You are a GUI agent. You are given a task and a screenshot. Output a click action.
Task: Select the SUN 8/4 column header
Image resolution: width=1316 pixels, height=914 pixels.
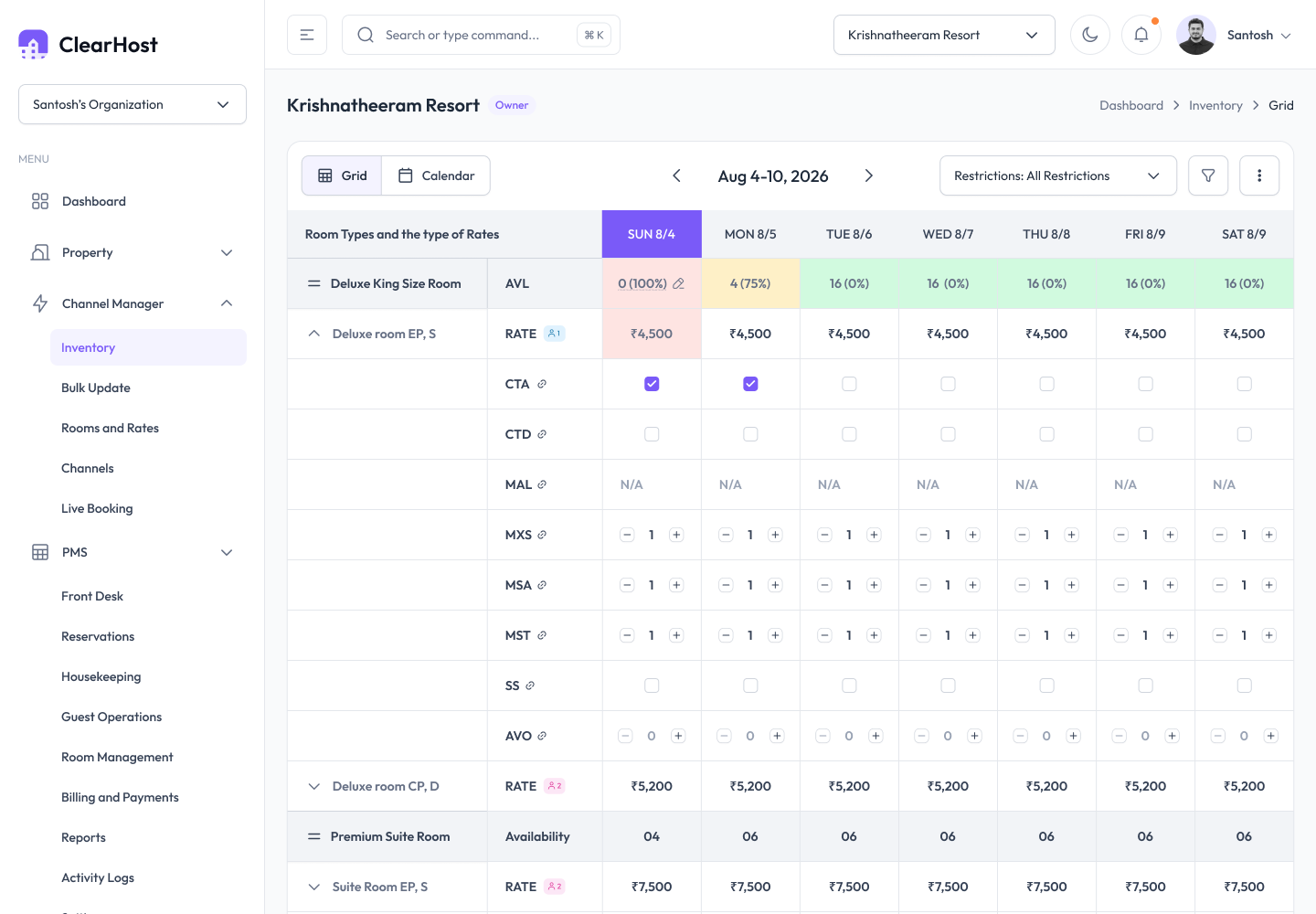(x=652, y=234)
